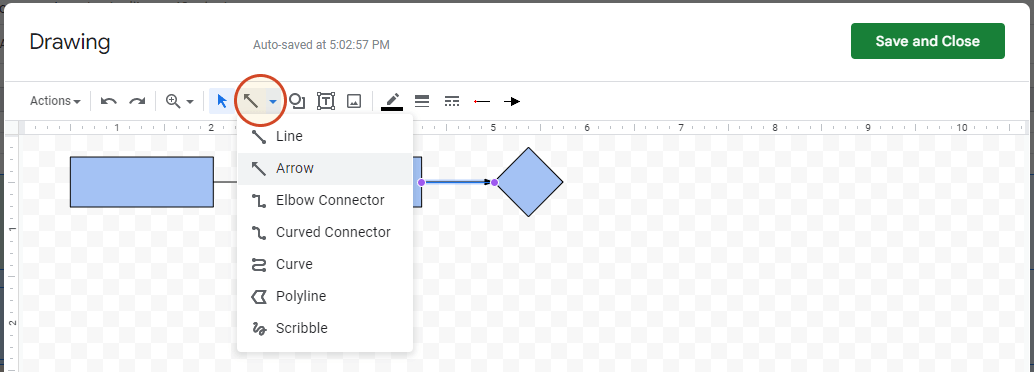
Task: Click the Auto-saved timestamp text
Action: click(321, 45)
